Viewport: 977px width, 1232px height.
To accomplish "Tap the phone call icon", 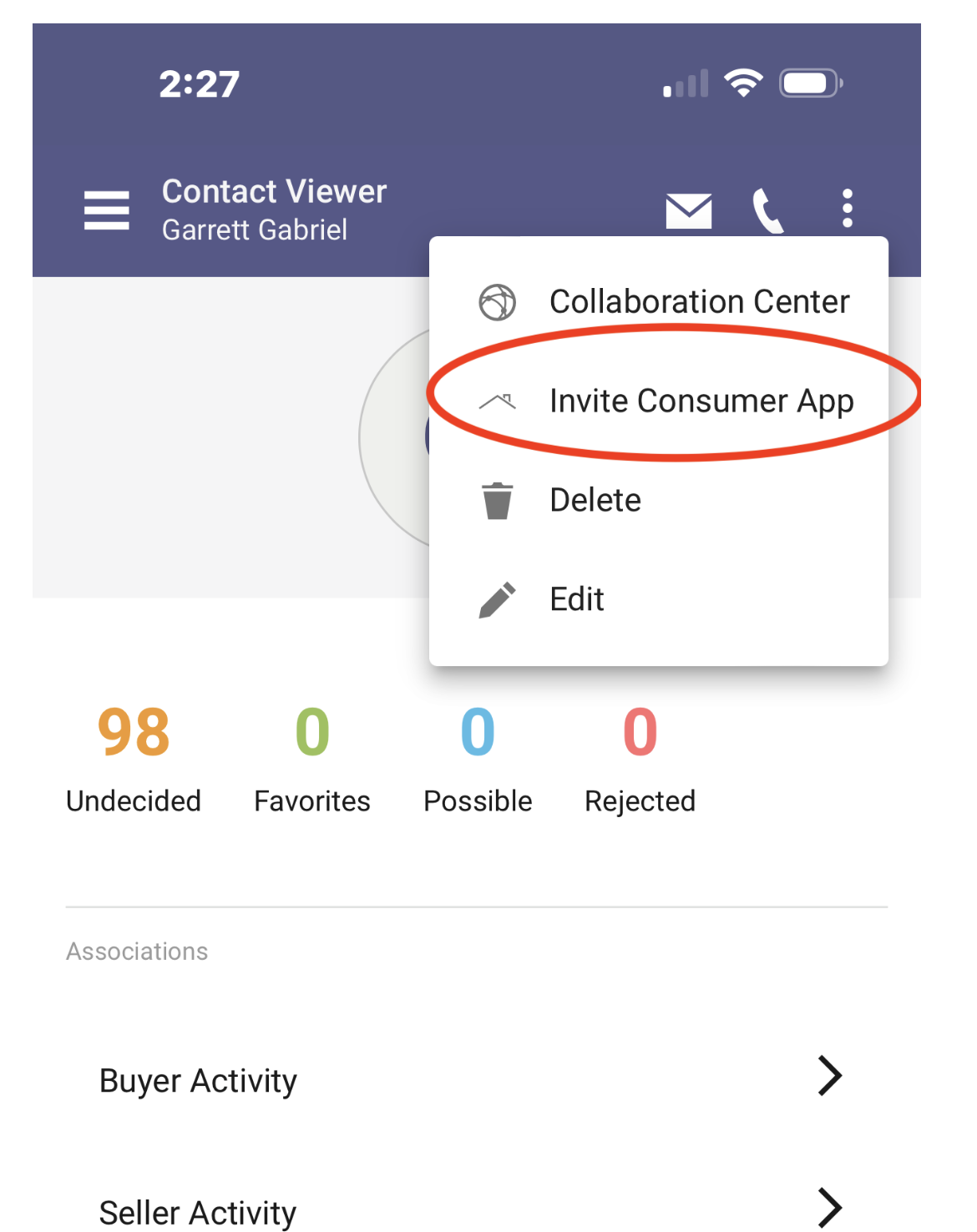I will tap(767, 210).
